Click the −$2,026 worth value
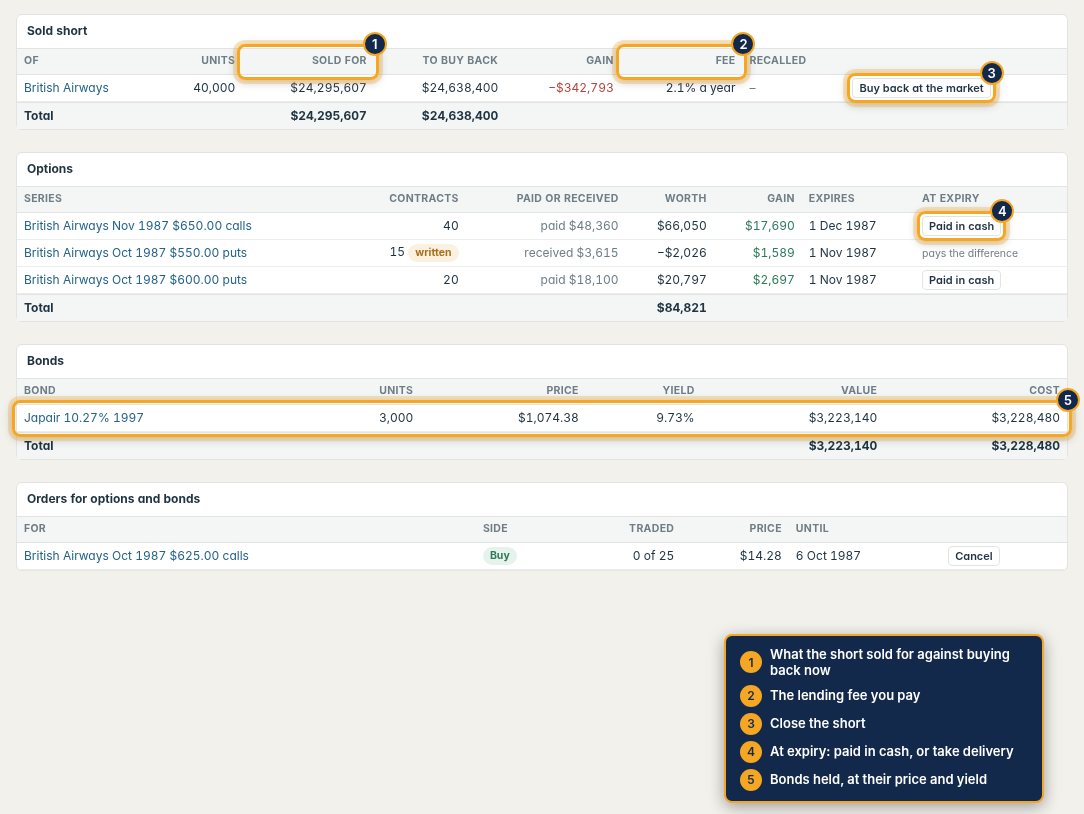 point(682,252)
